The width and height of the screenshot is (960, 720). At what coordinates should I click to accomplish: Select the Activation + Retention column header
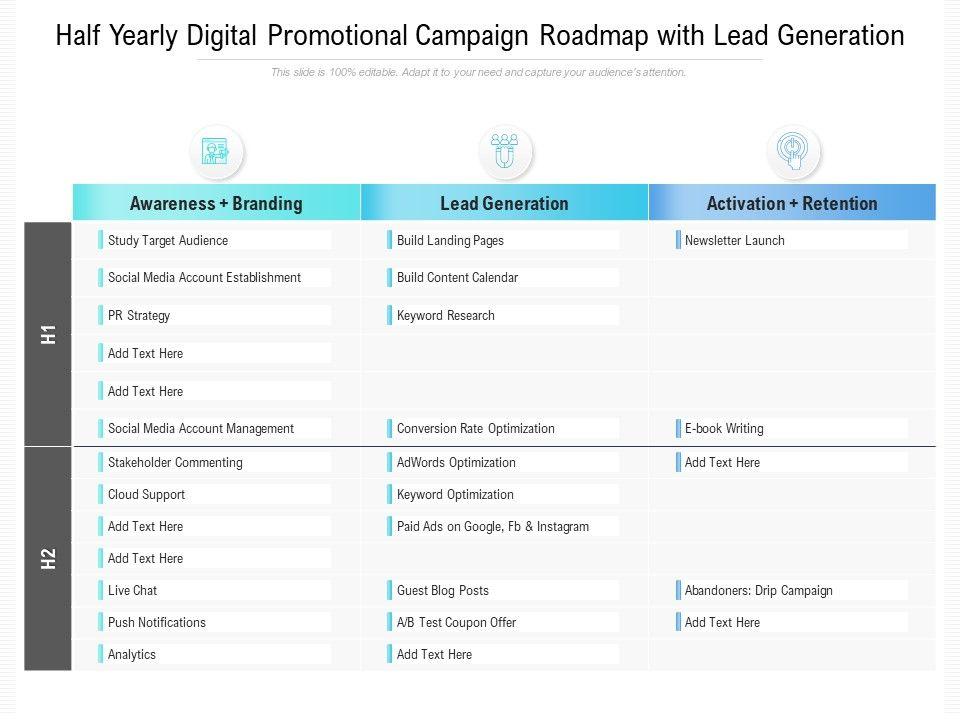tap(792, 203)
